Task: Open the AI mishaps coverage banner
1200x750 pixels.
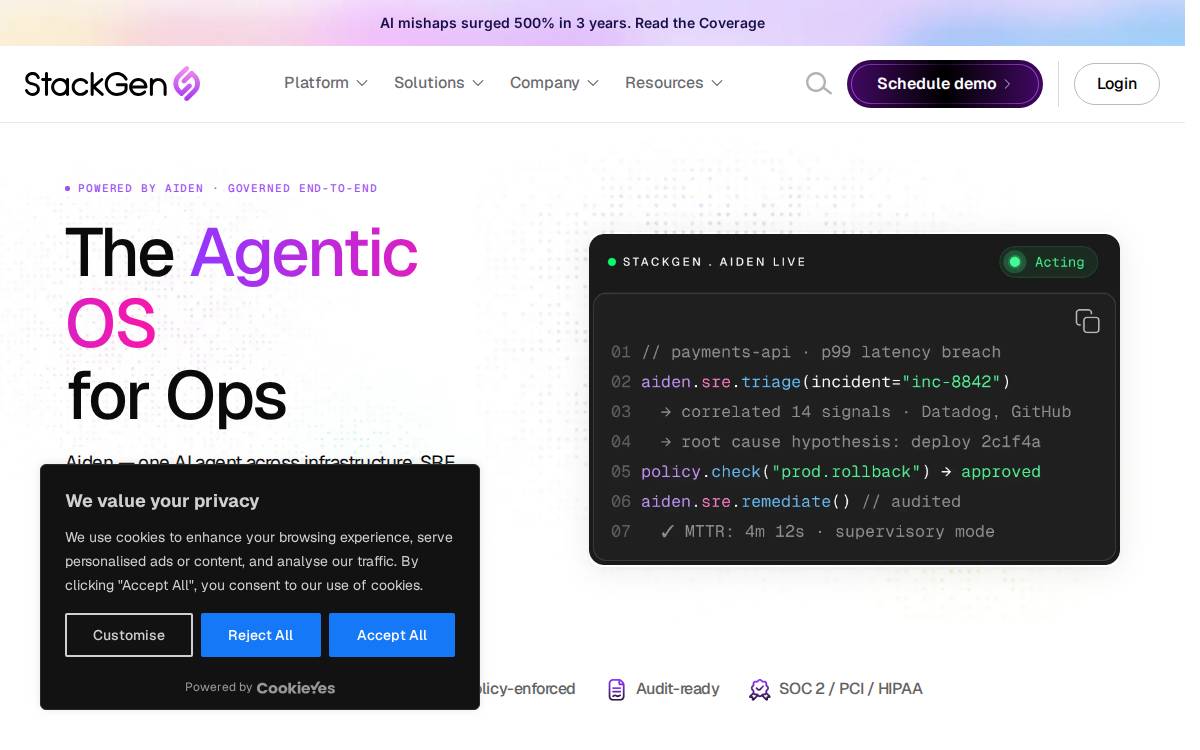Action: coord(572,23)
